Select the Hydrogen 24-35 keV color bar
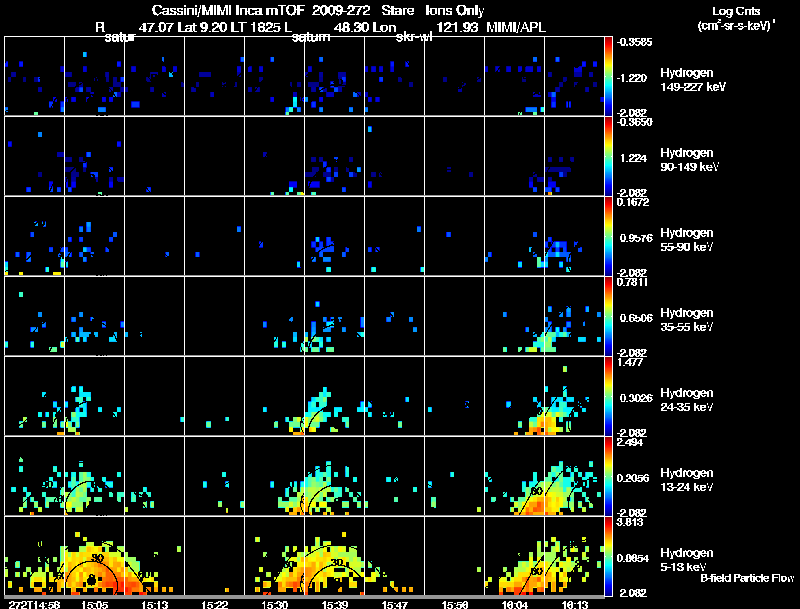The width and height of the screenshot is (800, 609). click(608, 396)
